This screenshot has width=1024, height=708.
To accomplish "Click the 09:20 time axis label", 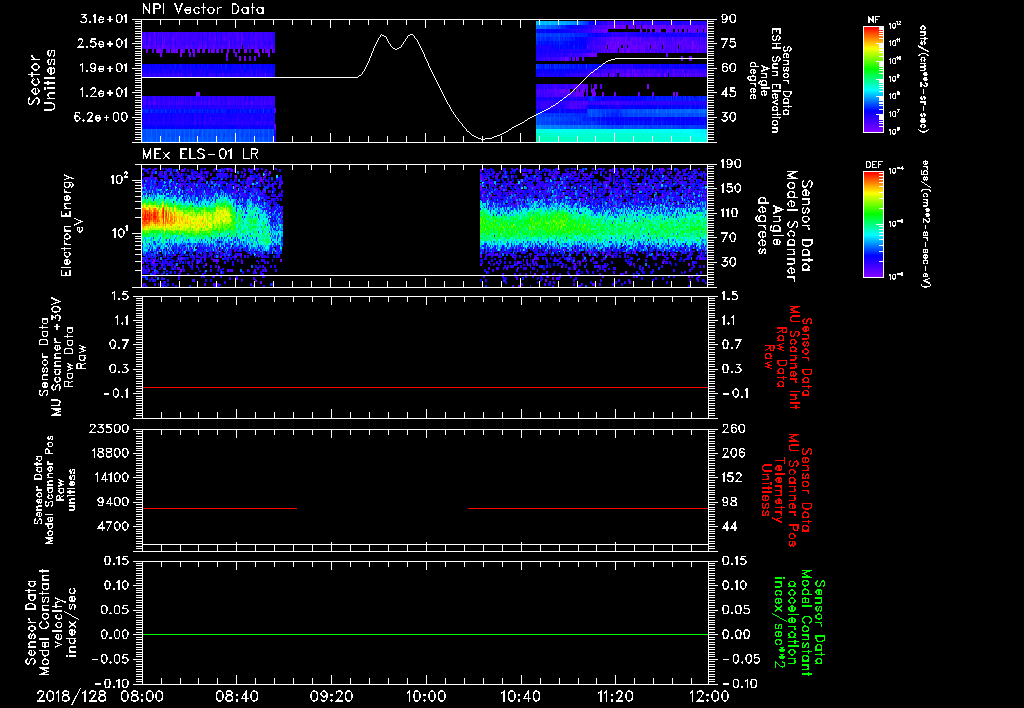I will point(331,696).
